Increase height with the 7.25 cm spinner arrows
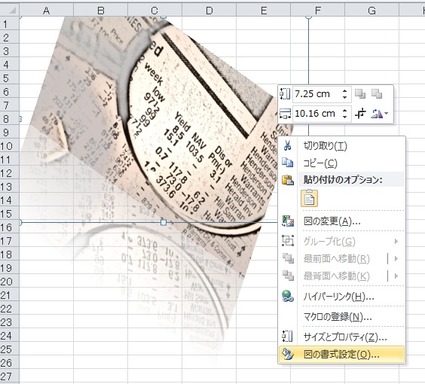Image resolution: width=425 pixels, height=384 pixels. point(345,91)
